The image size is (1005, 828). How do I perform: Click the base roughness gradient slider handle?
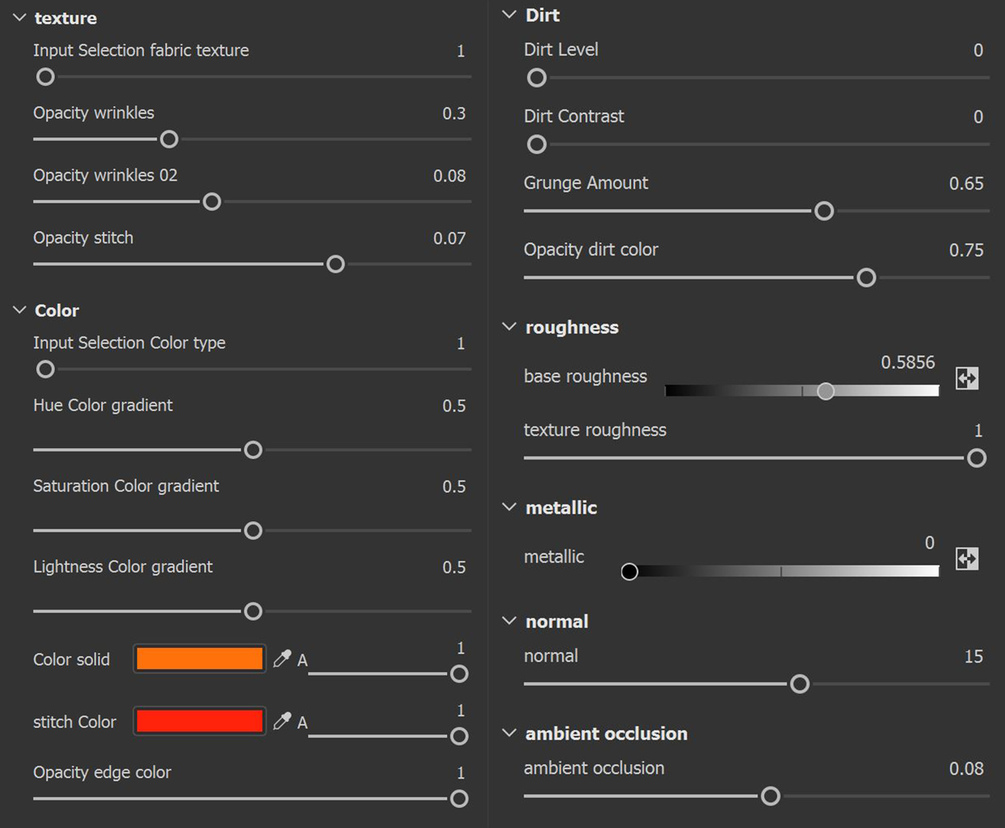(x=825, y=391)
